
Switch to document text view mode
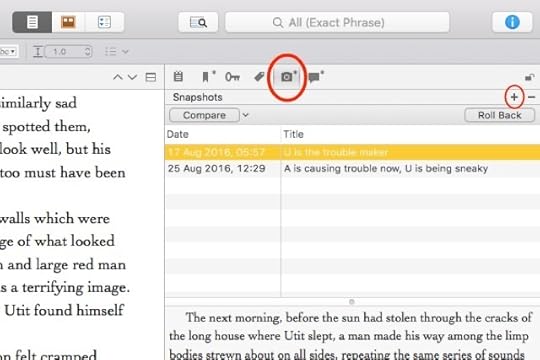[32, 22]
